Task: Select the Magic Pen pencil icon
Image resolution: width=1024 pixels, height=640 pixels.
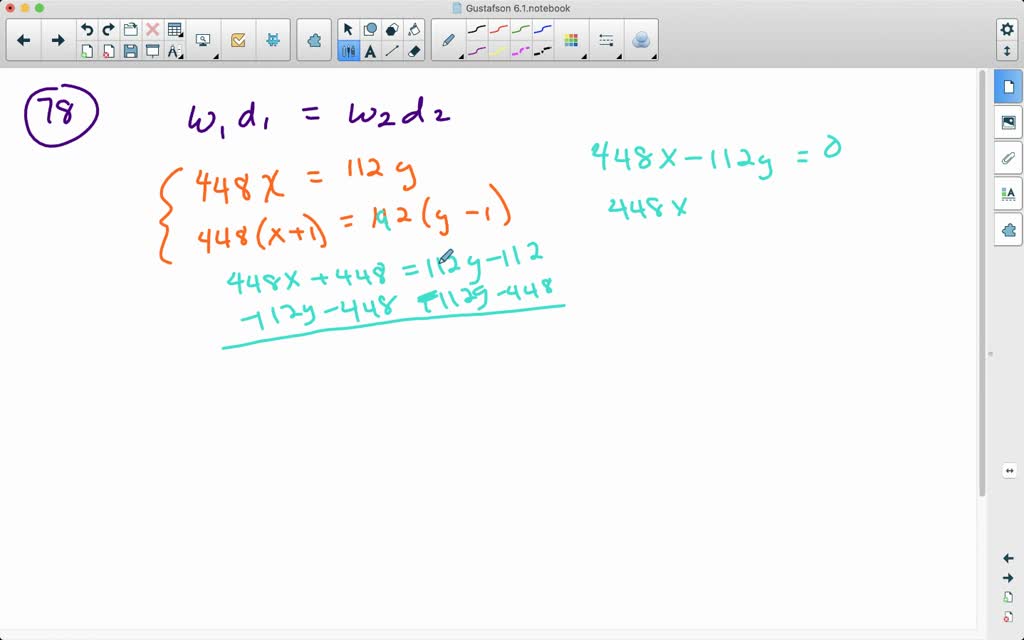Action: click(x=448, y=41)
